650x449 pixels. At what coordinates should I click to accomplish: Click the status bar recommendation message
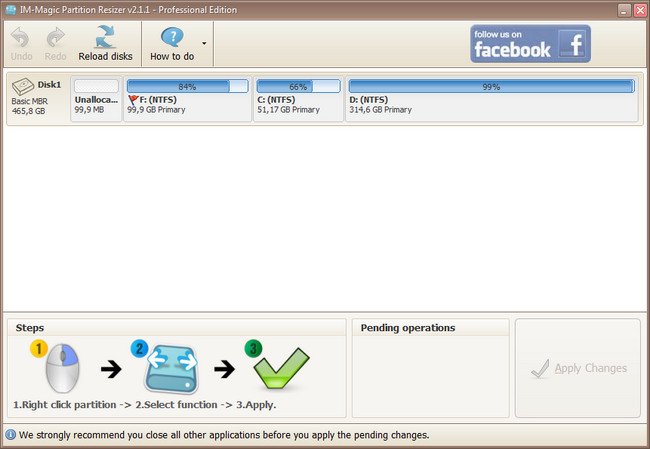(224, 435)
